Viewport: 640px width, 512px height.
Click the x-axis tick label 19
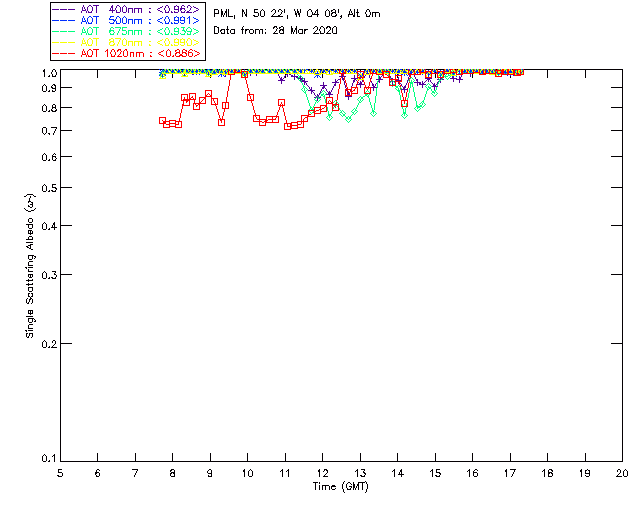(x=585, y=473)
